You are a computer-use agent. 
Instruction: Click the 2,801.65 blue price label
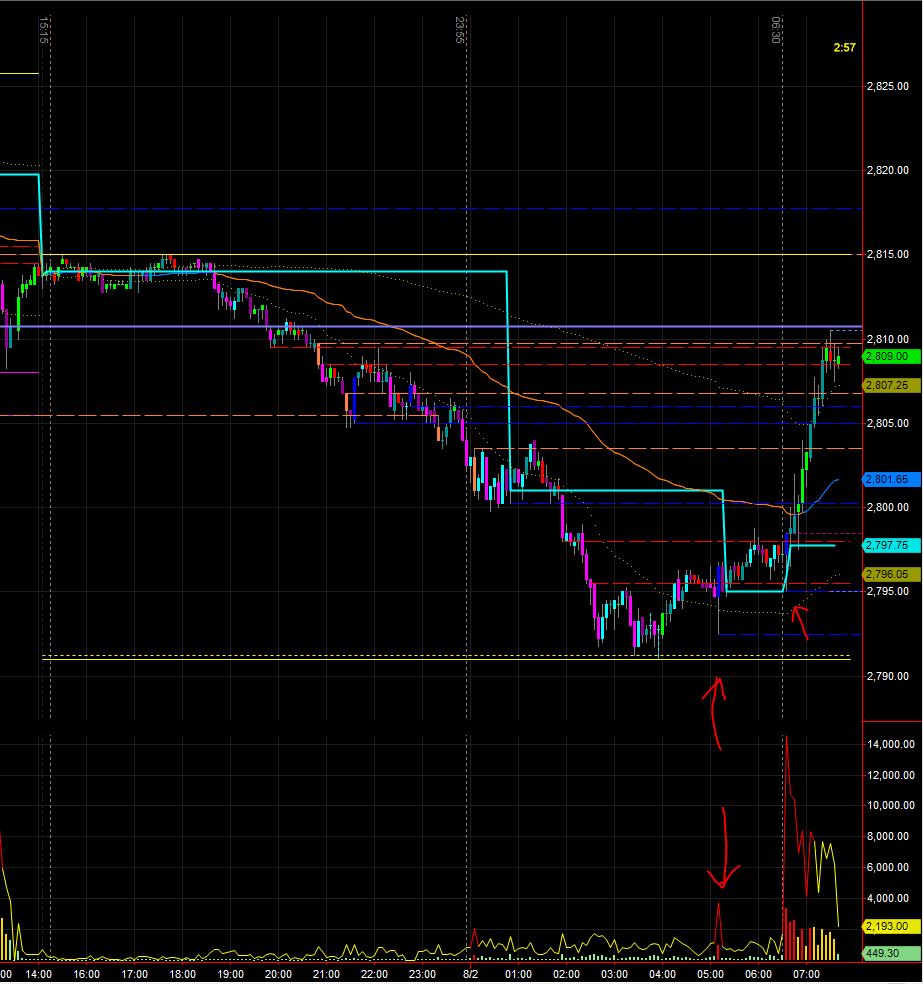[x=892, y=479]
